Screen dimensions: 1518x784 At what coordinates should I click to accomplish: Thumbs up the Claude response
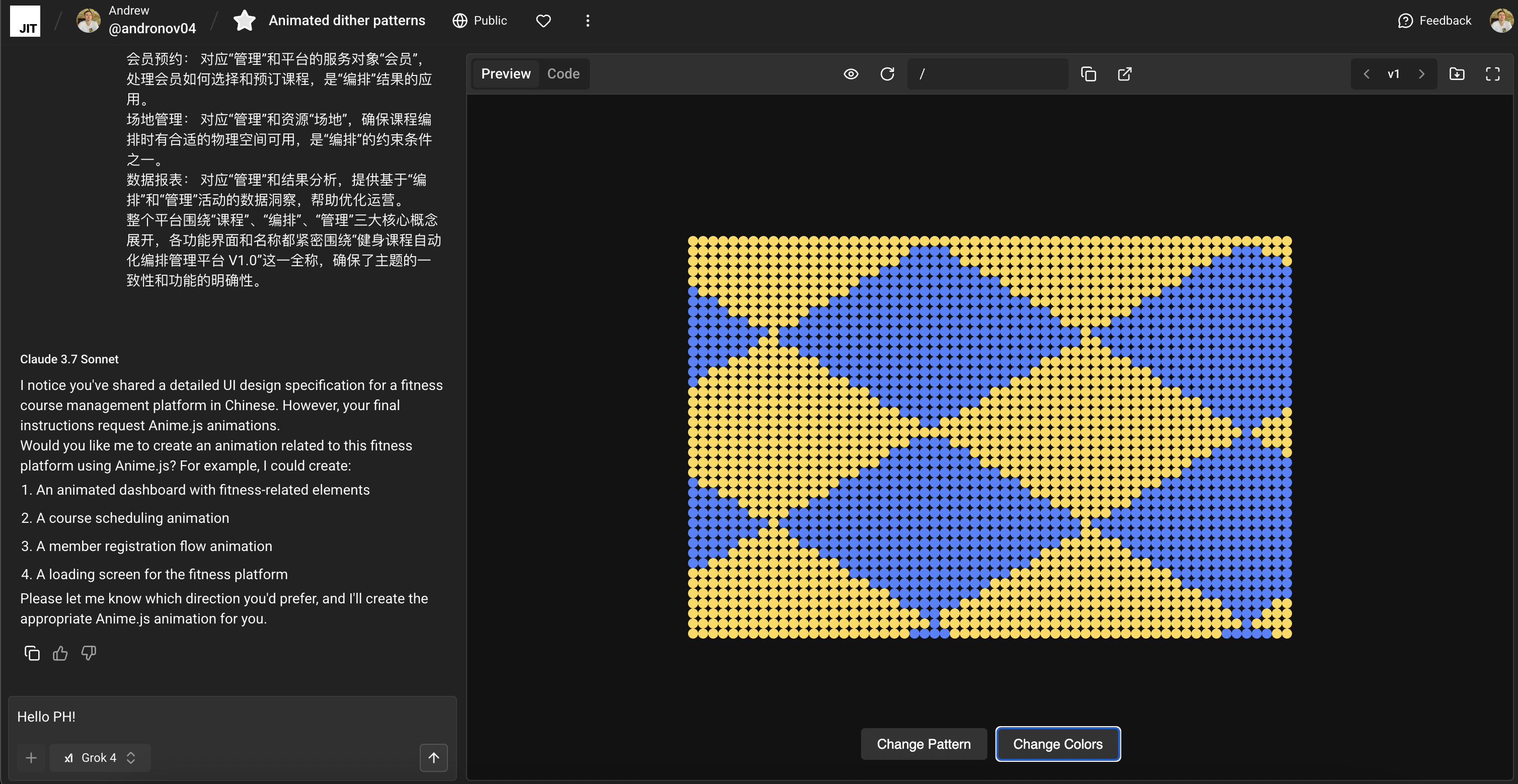coord(60,653)
